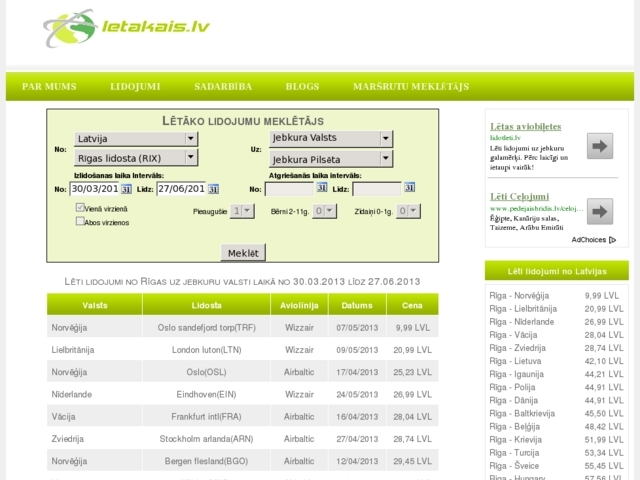Image resolution: width=640 pixels, height=480 pixels.
Task: Click the Rīga - Turcija route link
Action: point(514,453)
